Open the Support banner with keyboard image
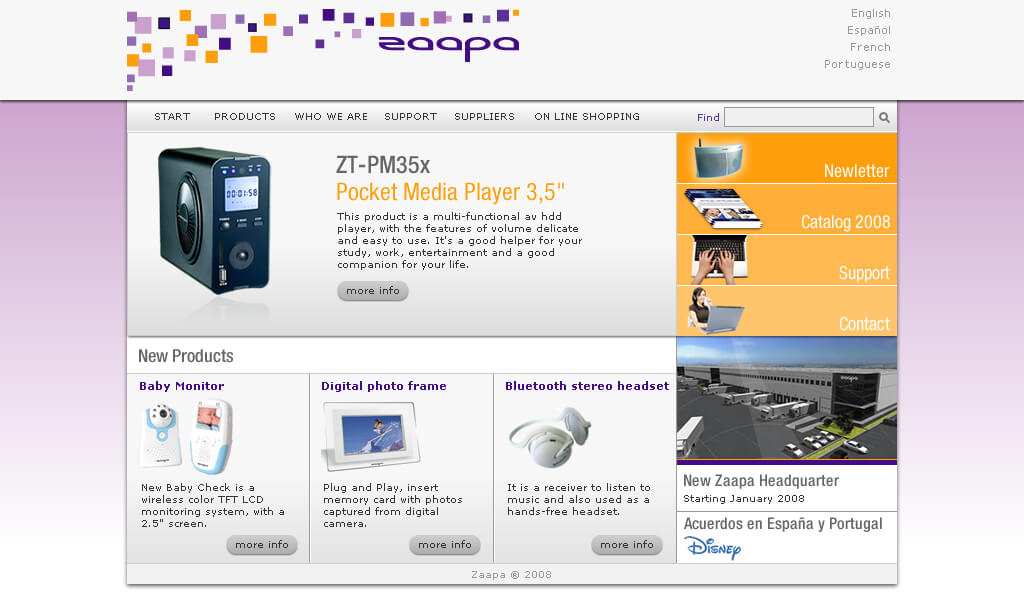 (787, 261)
